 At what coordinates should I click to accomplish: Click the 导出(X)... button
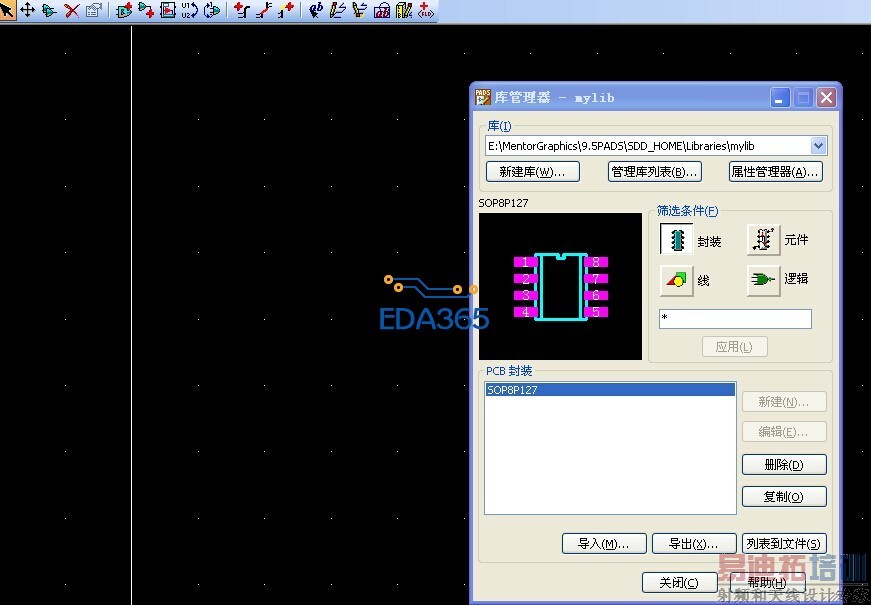[694, 544]
